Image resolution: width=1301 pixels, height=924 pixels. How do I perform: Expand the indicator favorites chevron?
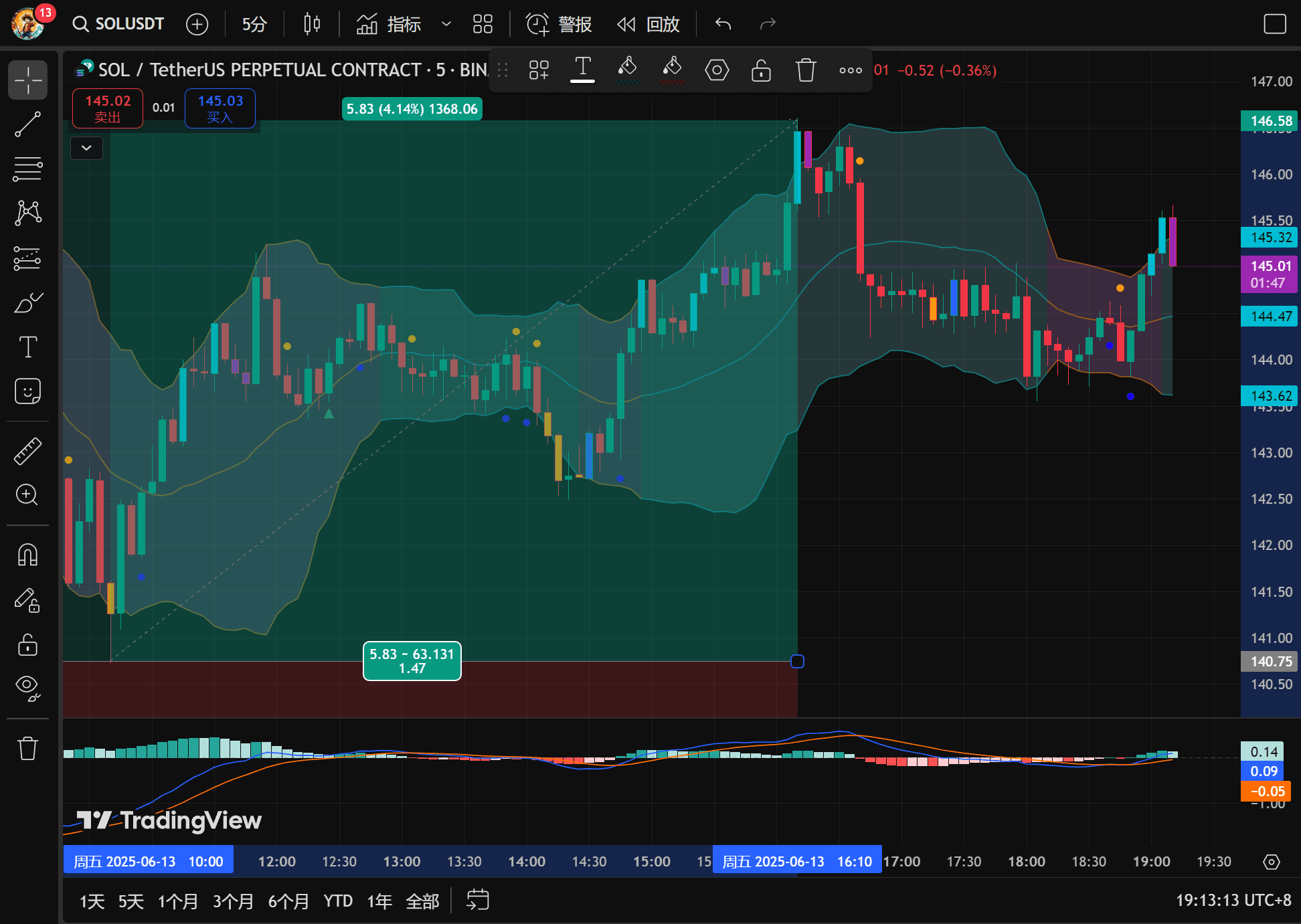446,24
